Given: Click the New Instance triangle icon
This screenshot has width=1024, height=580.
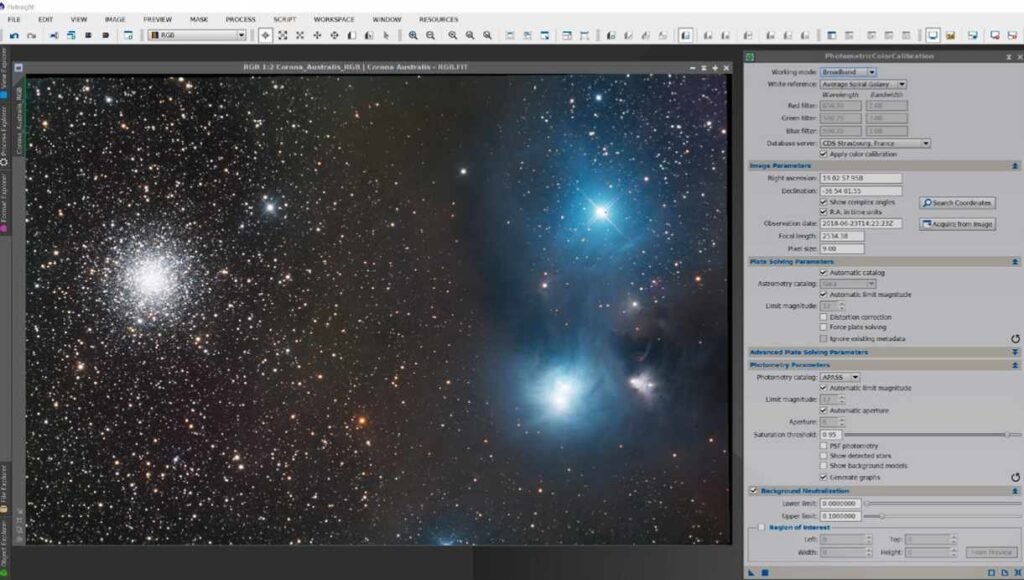Looking at the screenshot, I should (x=751, y=573).
